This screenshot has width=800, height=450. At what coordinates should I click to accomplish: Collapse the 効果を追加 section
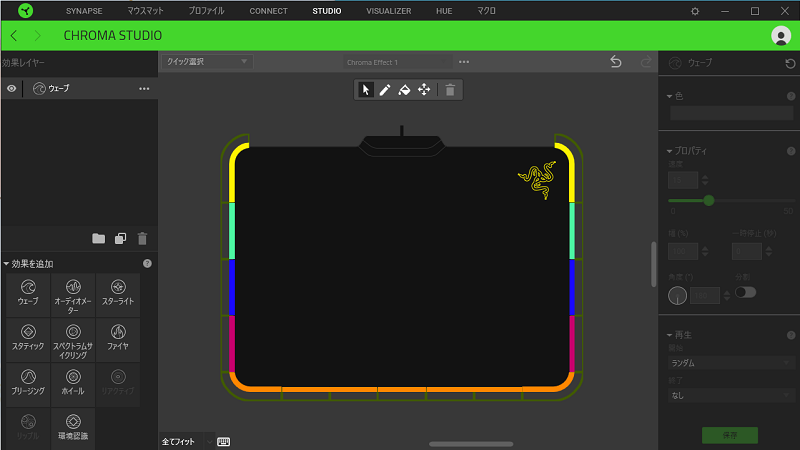(6, 264)
